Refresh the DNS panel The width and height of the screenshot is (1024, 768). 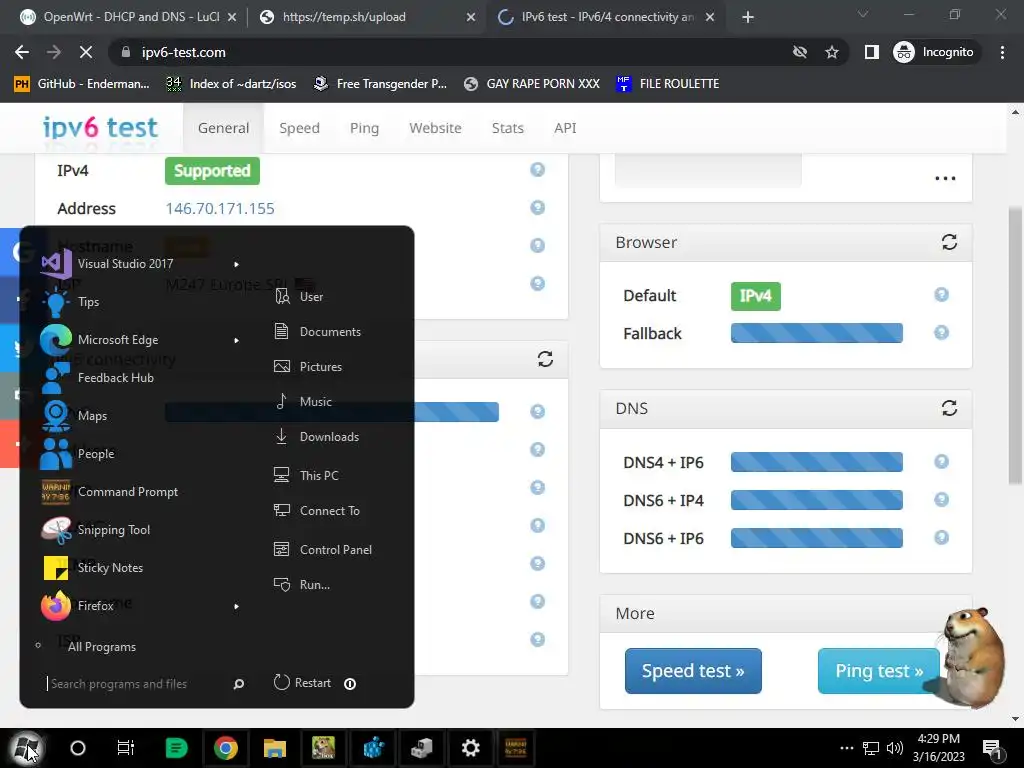click(949, 408)
